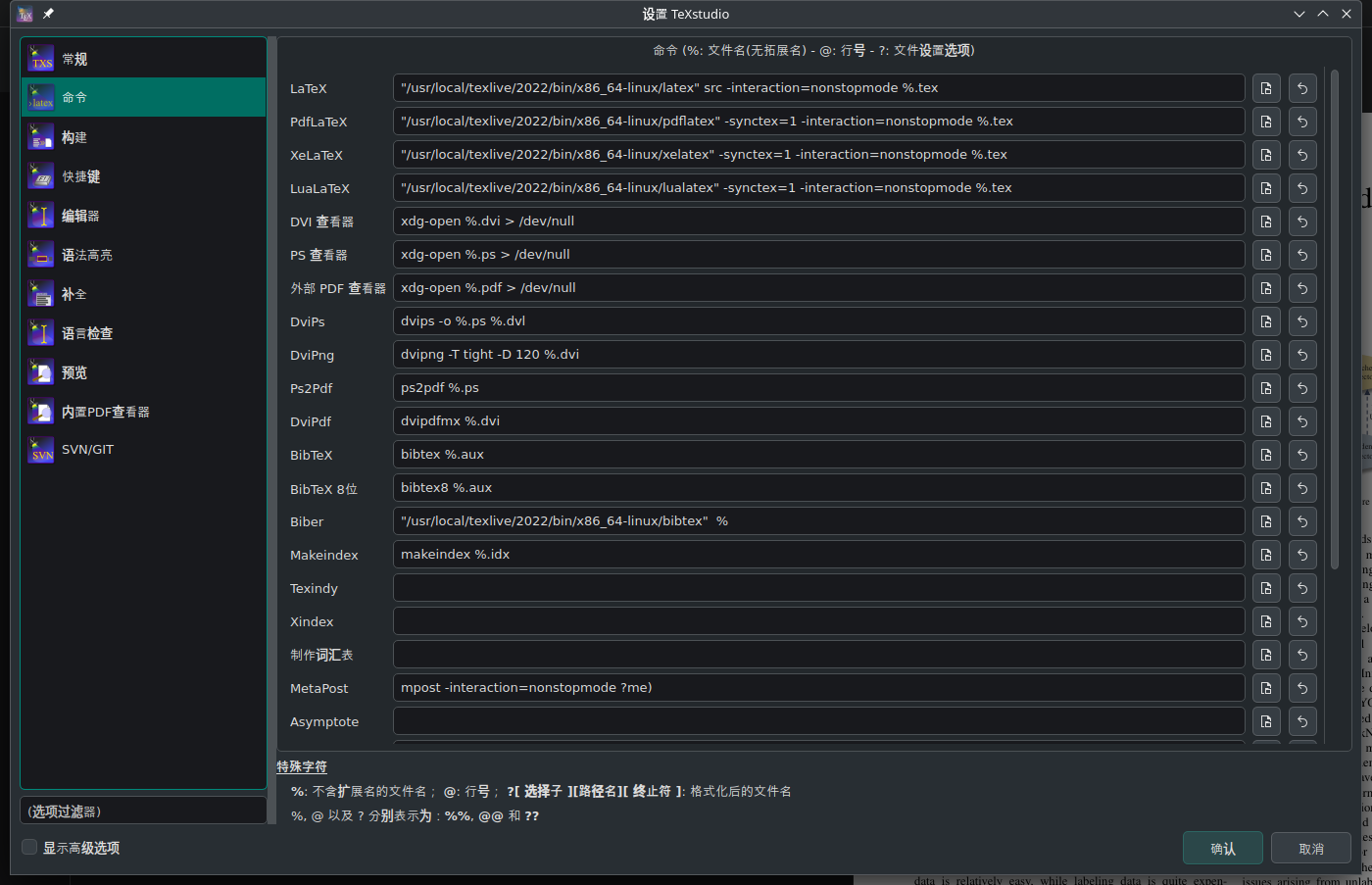Focus the empty Asymptote command field
The width and height of the screenshot is (1372, 885).
(818, 721)
